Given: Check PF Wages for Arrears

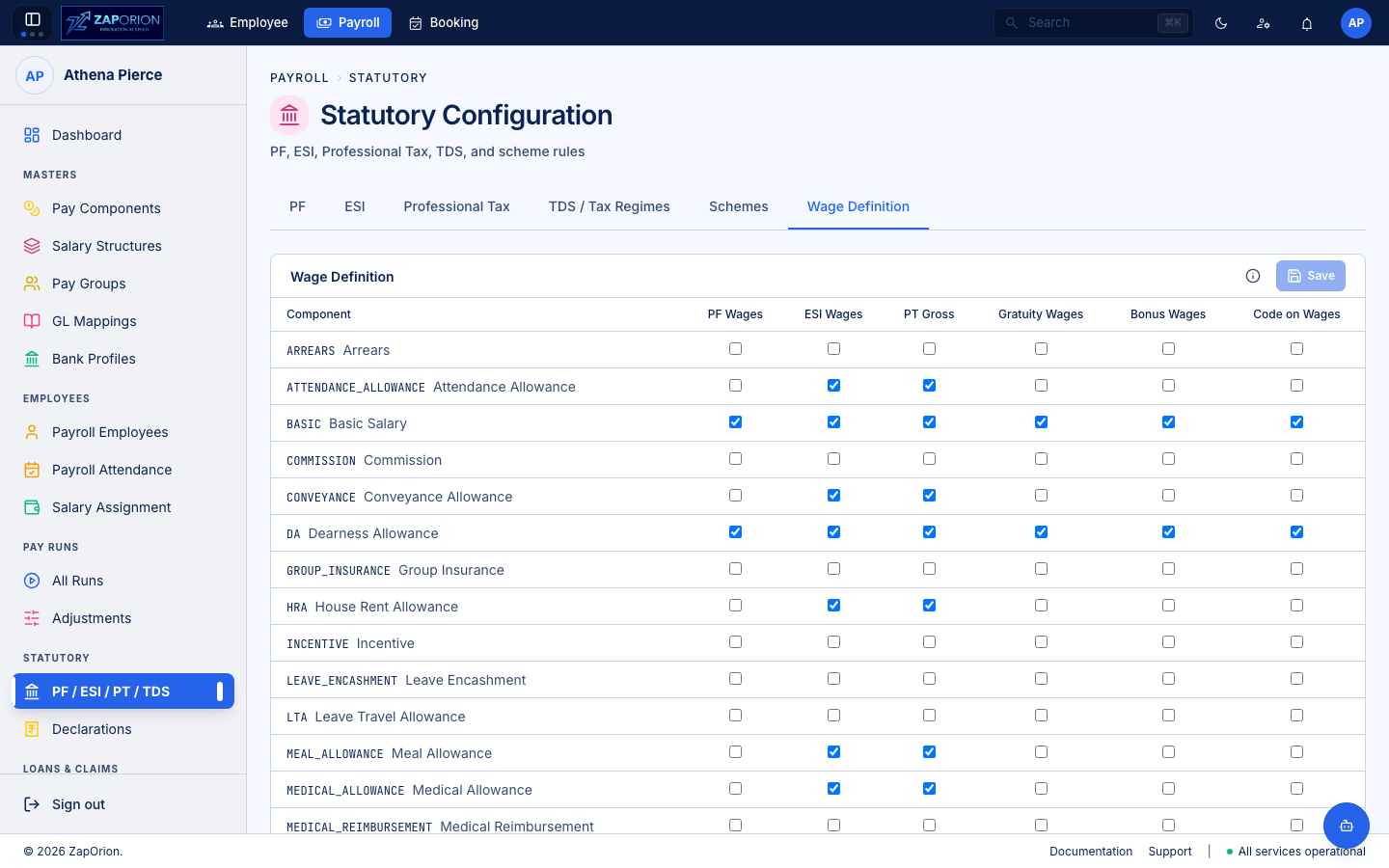Looking at the screenshot, I should pos(736,349).
